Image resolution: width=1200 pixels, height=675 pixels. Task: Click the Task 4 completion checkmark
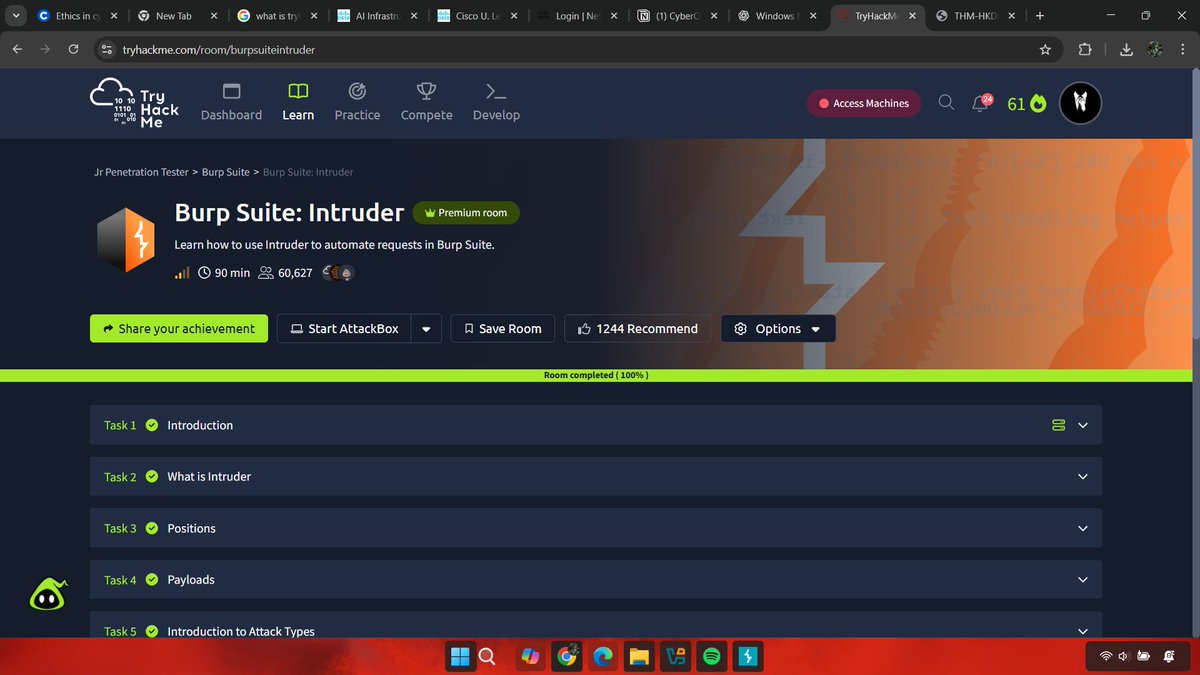point(151,579)
